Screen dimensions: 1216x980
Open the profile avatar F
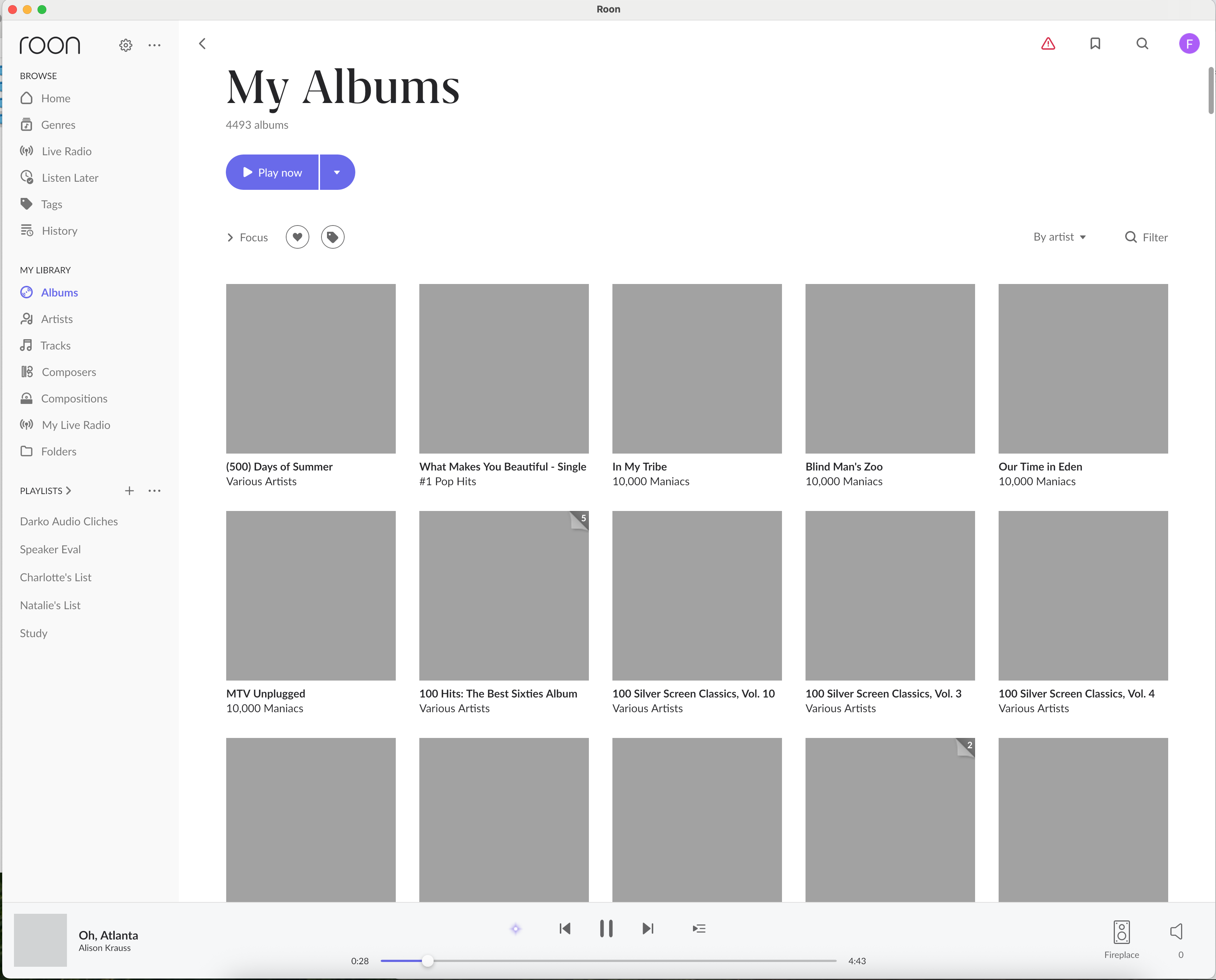[1190, 43]
